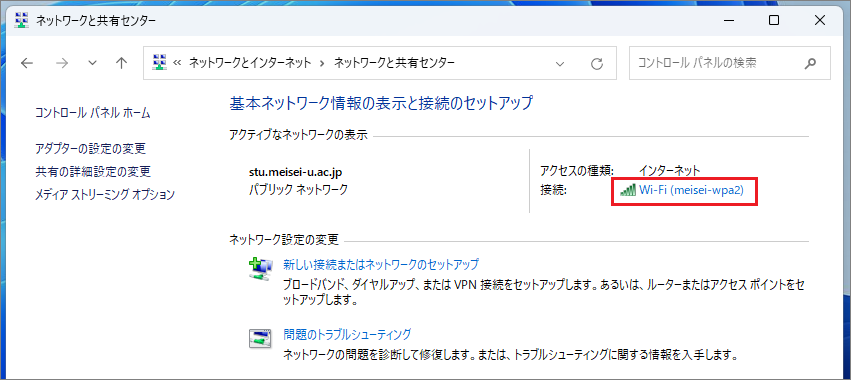Expand the address bar history dropdown

click(x=560, y=64)
